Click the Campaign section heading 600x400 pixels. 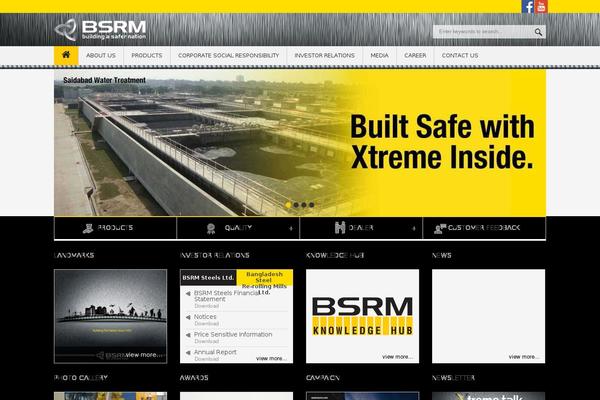click(x=323, y=378)
